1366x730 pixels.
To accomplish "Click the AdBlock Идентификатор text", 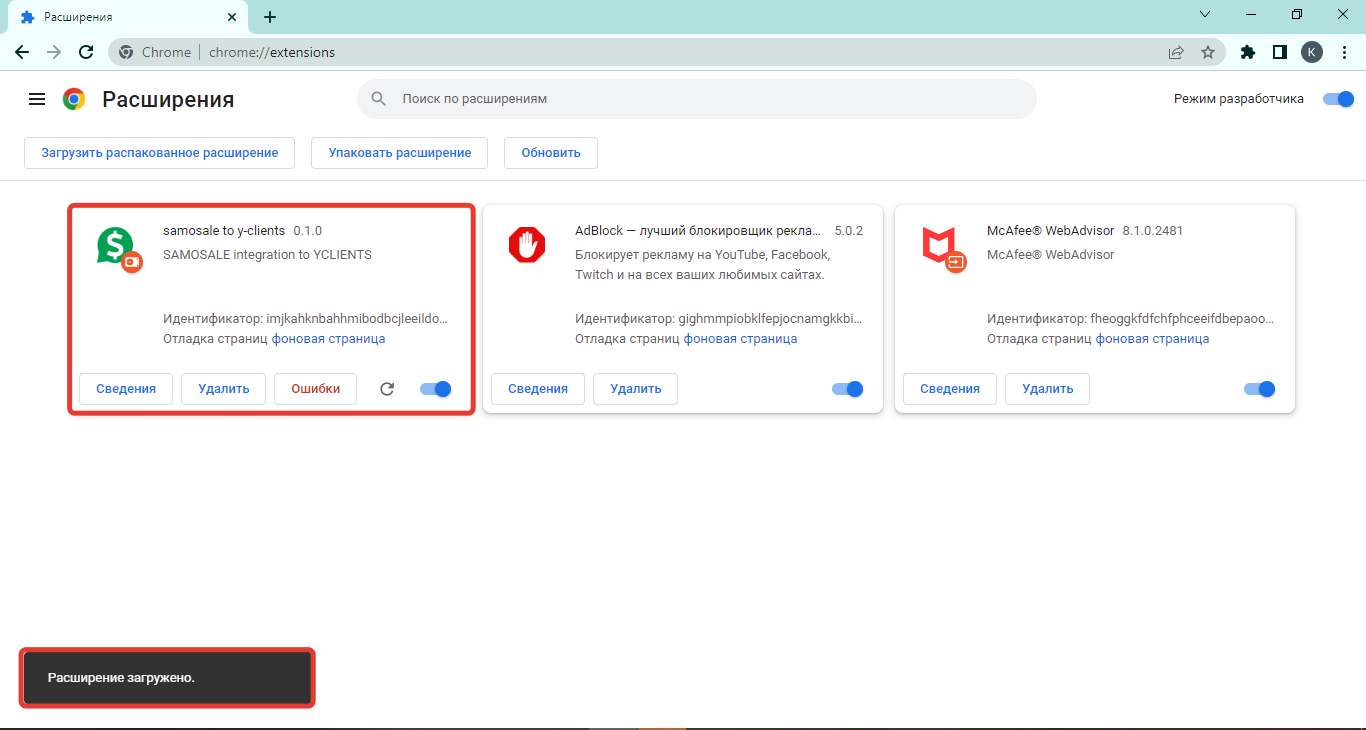I will point(718,319).
